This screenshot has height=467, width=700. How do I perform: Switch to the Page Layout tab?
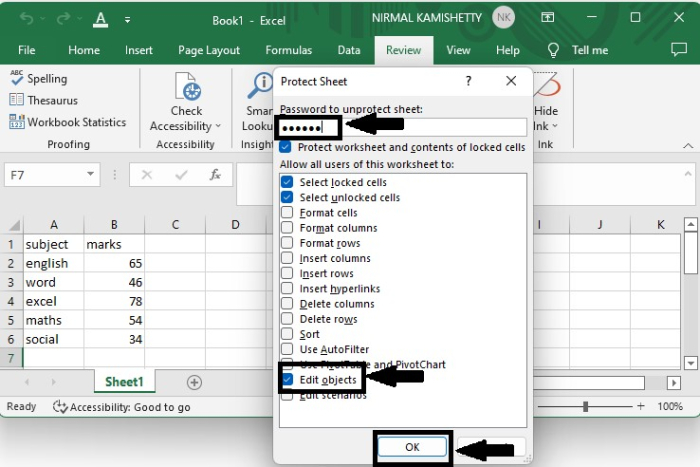click(209, 50)
